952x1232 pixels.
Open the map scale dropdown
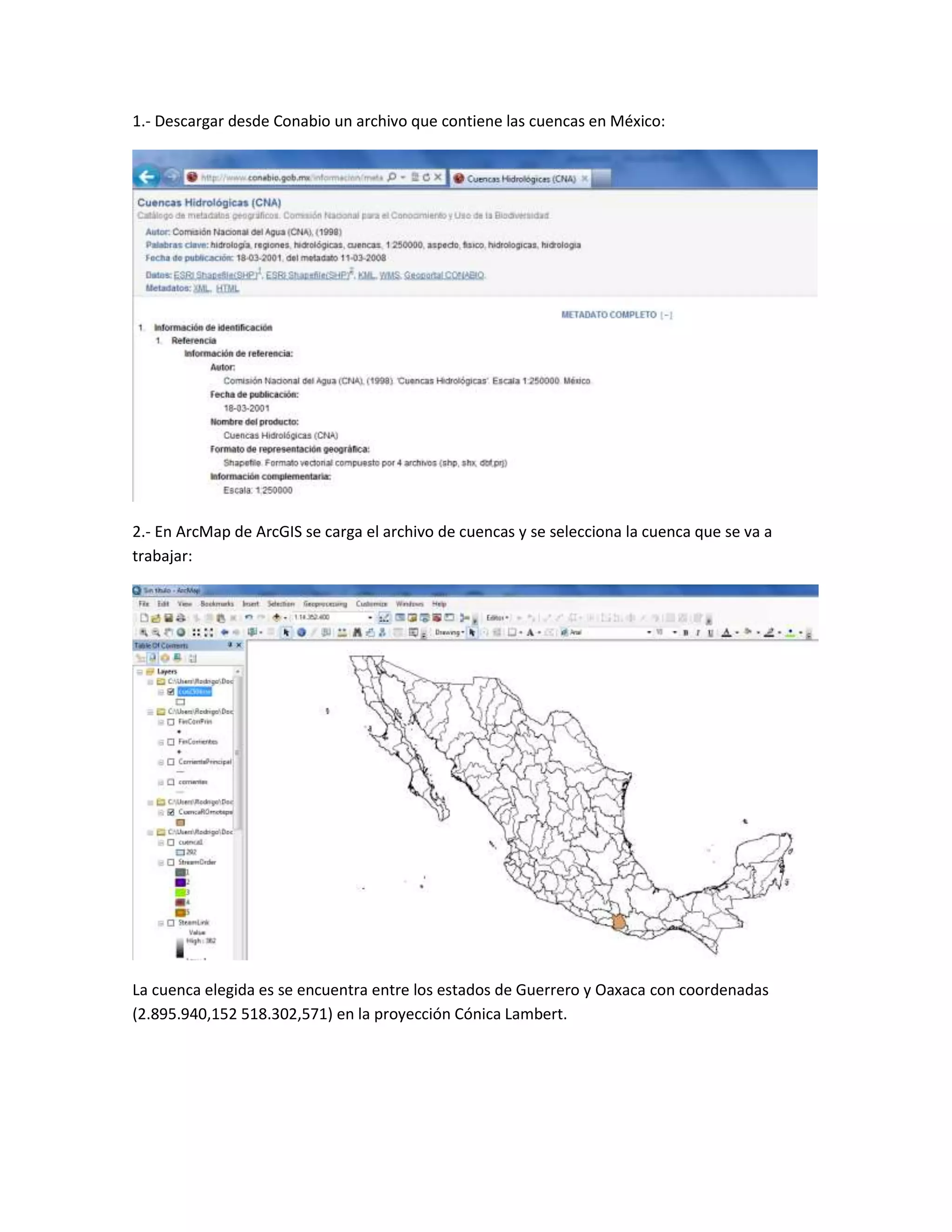[370, 618]
